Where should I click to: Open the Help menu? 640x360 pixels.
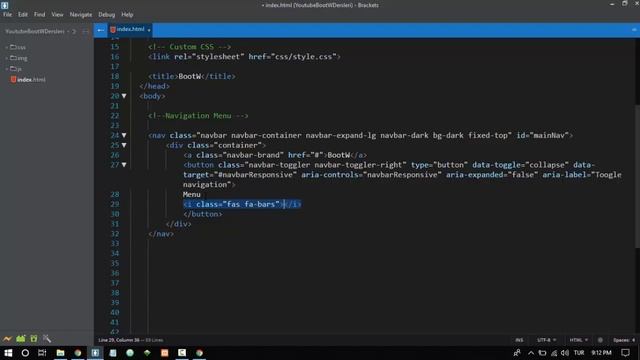click(127, 15)
